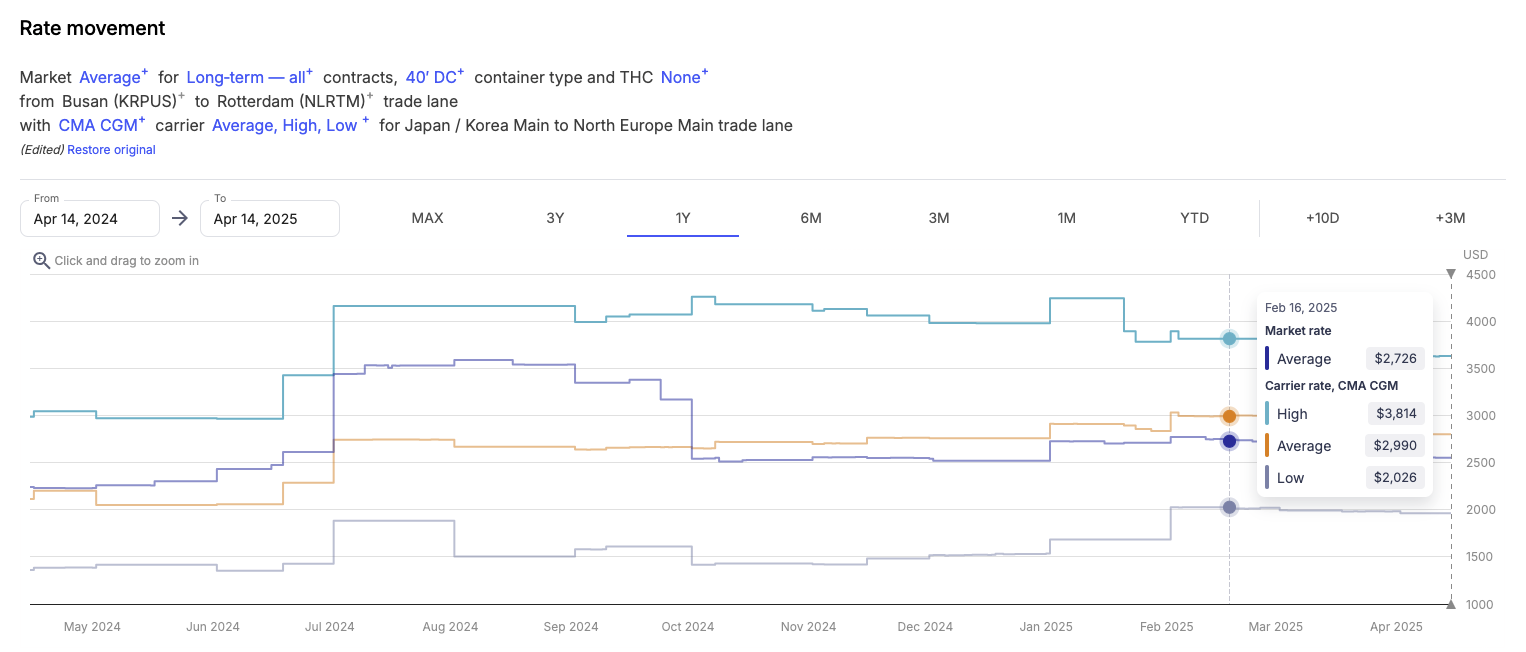1526x652 pixels.
Task: Click the top triangle handle on USD axis
Action: [1451, 274]
